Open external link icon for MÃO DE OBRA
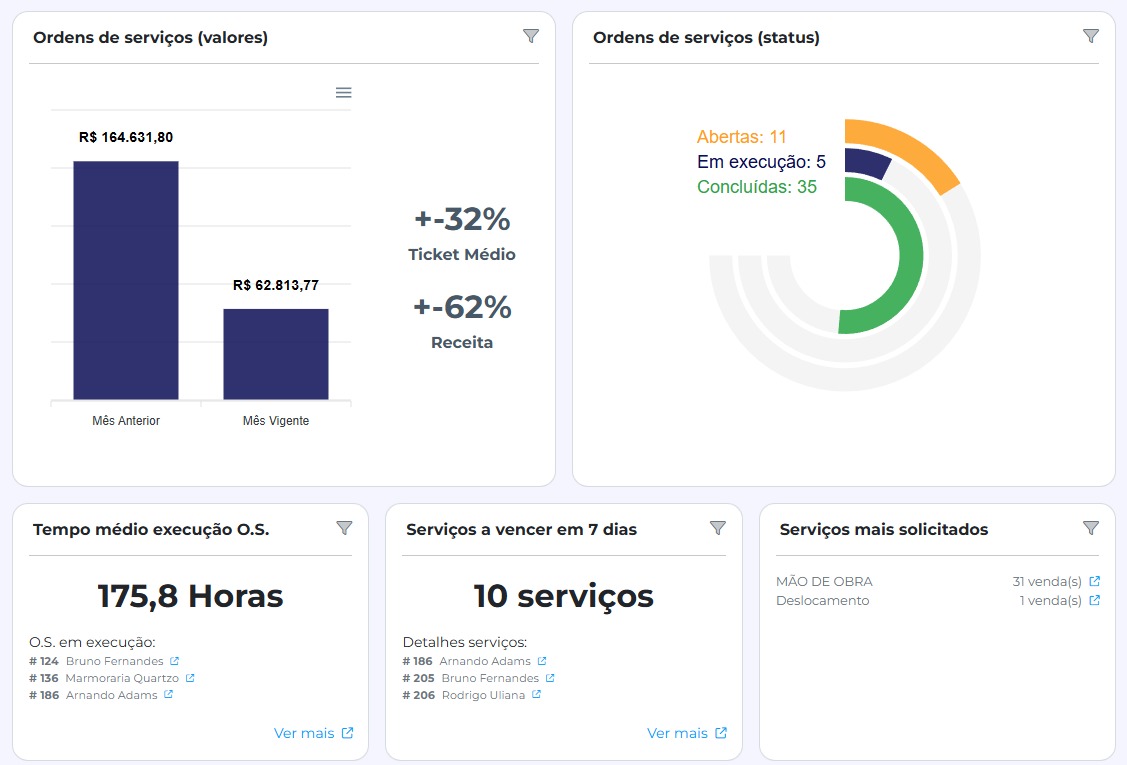Viewport: 1127px width, 765px height. [x=1094, y=581]
